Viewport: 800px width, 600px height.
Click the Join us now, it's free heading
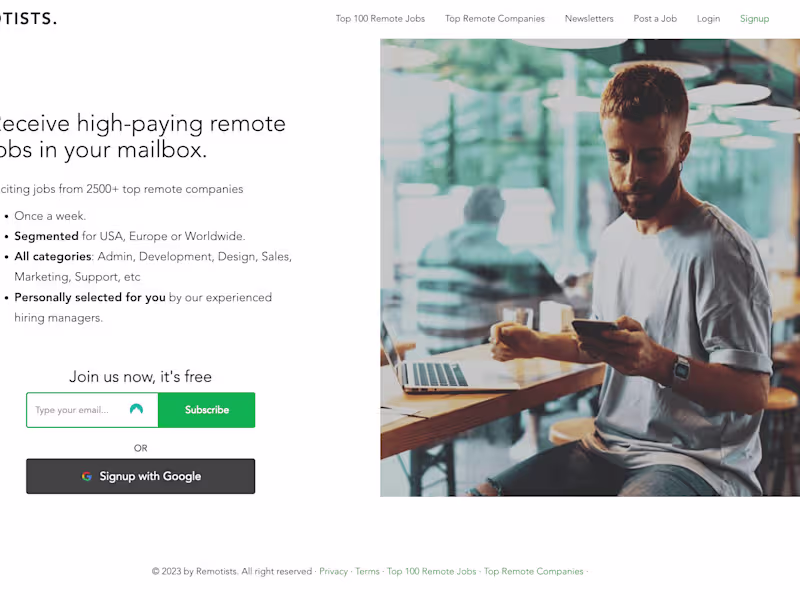click(x=140, y=377)
